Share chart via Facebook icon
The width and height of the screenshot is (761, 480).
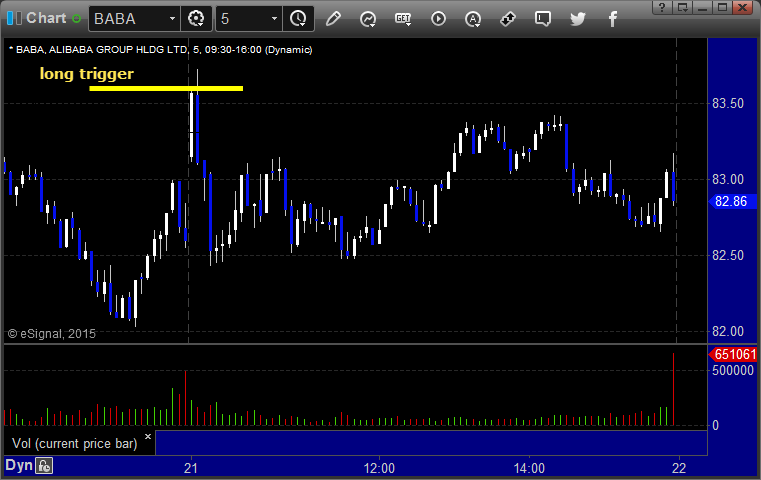pyautogui.click(x=613, y=19)
